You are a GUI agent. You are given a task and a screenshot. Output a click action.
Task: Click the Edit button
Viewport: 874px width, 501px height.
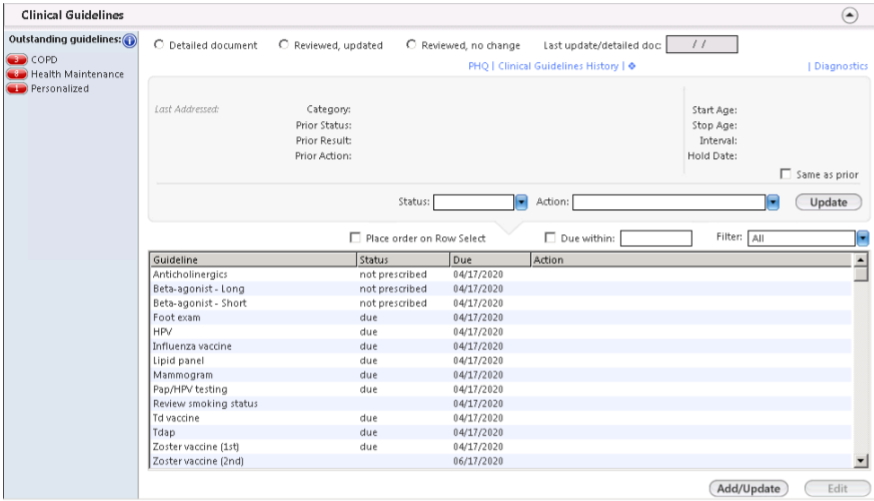click(837, 489)
